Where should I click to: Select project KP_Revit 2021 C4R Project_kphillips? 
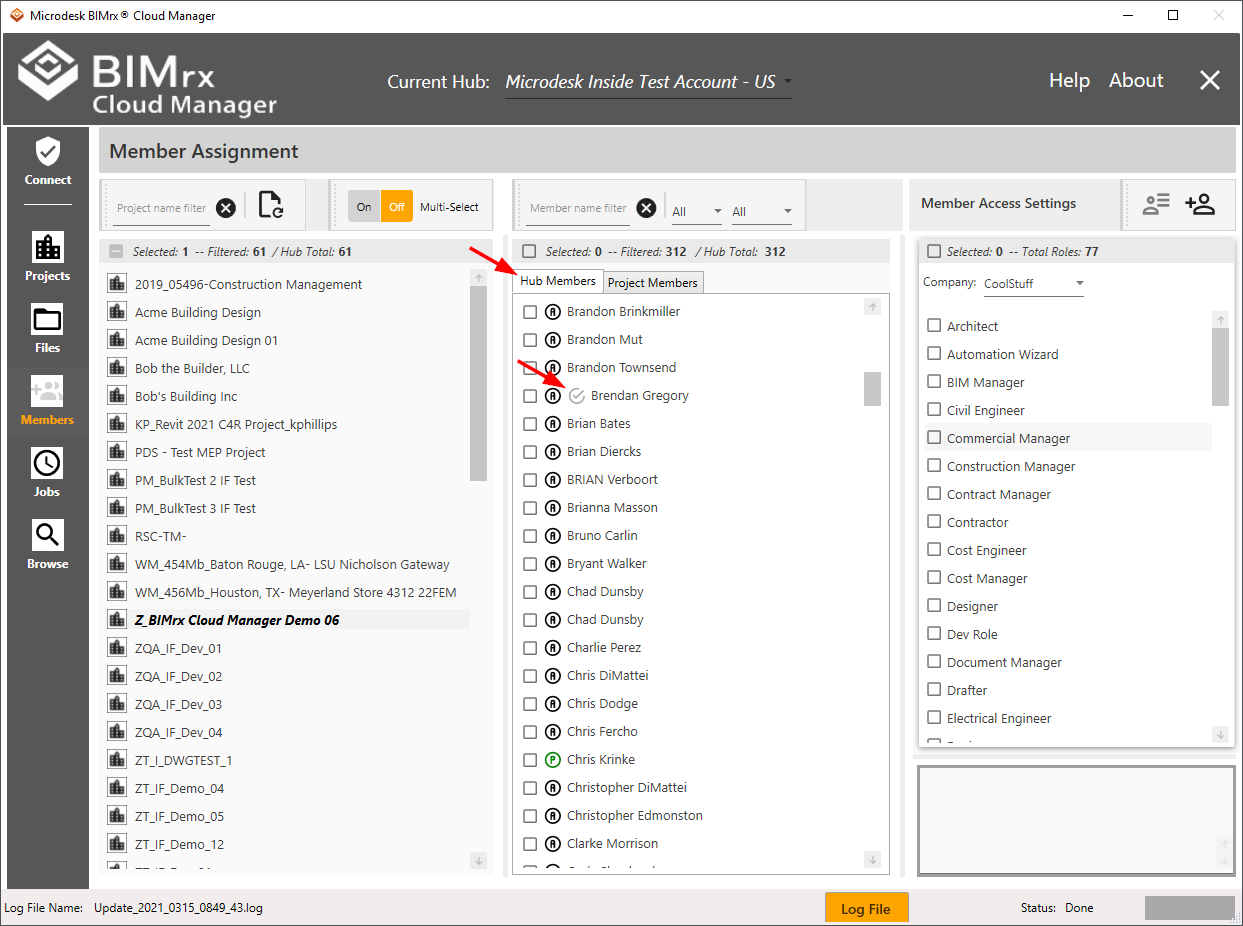pos(236,424)
